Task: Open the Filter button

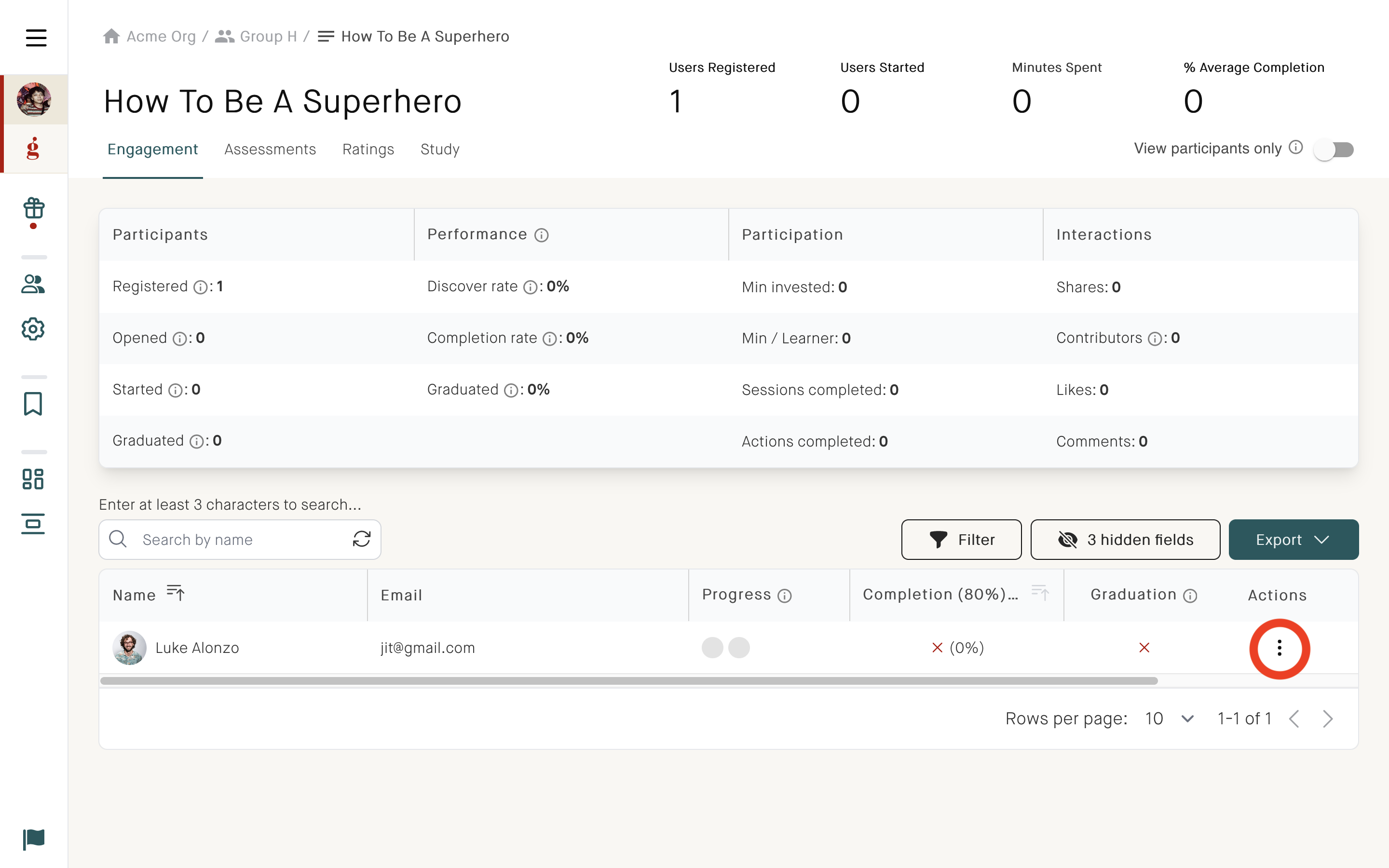Action: click(961, 540)
